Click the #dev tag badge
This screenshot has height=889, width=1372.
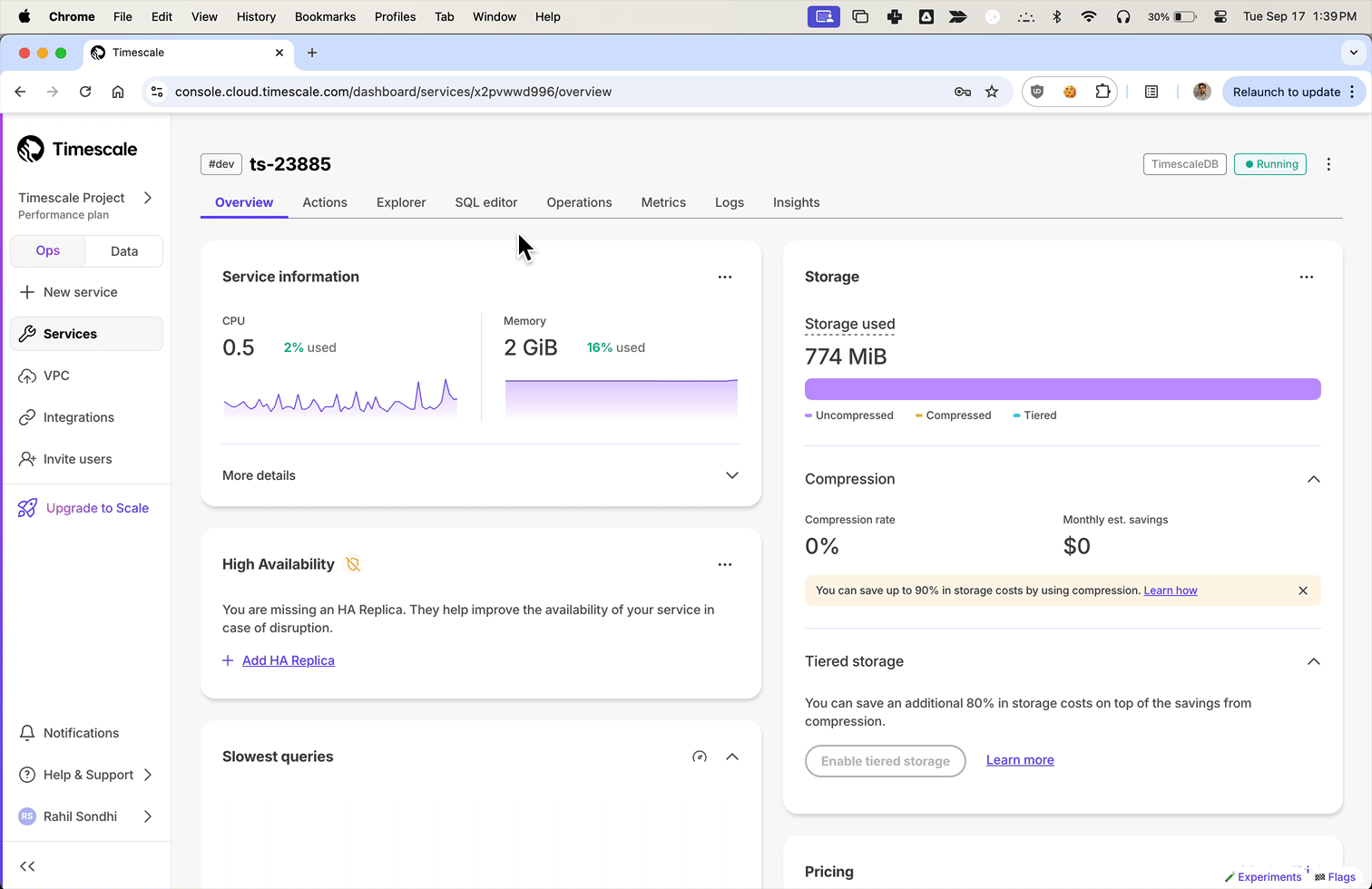pos(221,164)
